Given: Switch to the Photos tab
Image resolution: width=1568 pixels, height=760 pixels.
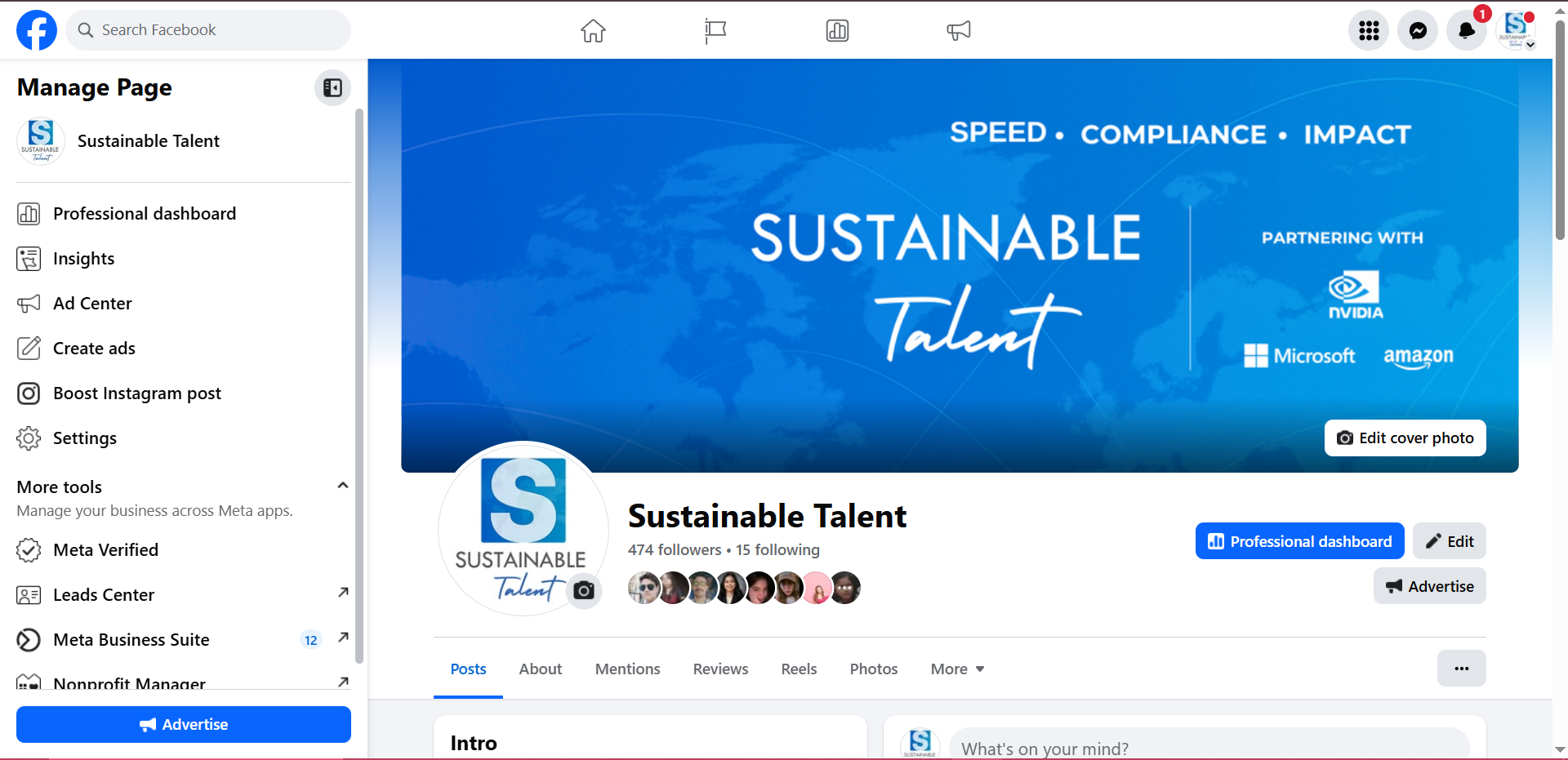Looking at the screenshot, I should pyautogui.click(x=874, y=669).
